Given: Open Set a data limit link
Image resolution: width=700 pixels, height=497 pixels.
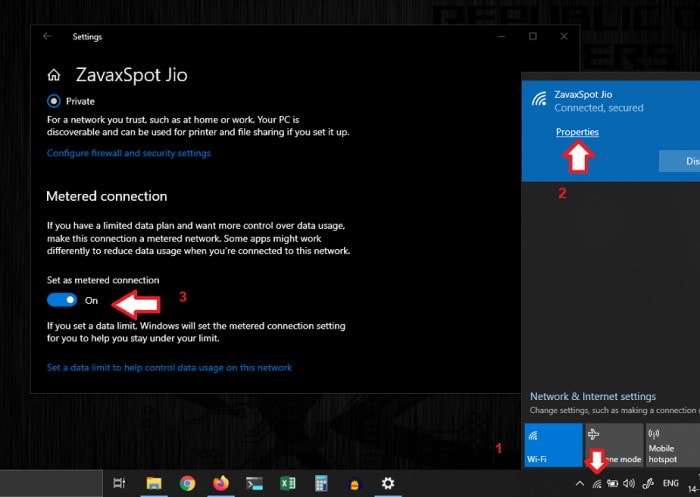Looking at the screenshot, I should [169, 368].
